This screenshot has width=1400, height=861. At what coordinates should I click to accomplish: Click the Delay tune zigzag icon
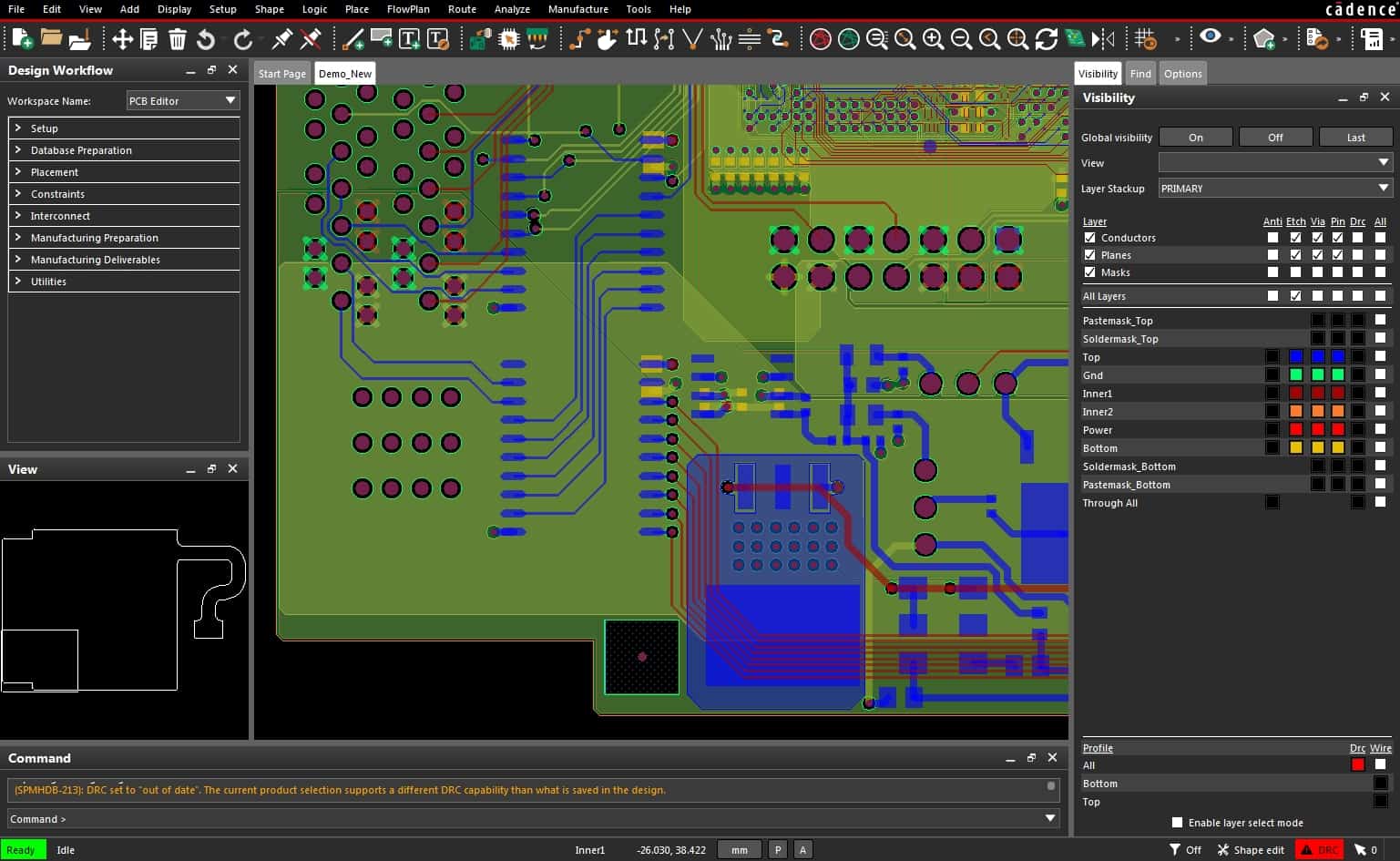pos(637,38)
